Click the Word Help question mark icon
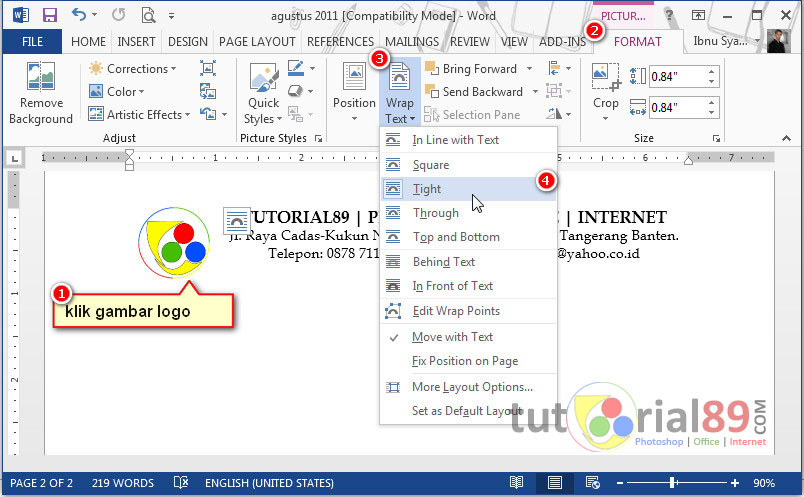The image size is (804, 497). click(669, 15)
